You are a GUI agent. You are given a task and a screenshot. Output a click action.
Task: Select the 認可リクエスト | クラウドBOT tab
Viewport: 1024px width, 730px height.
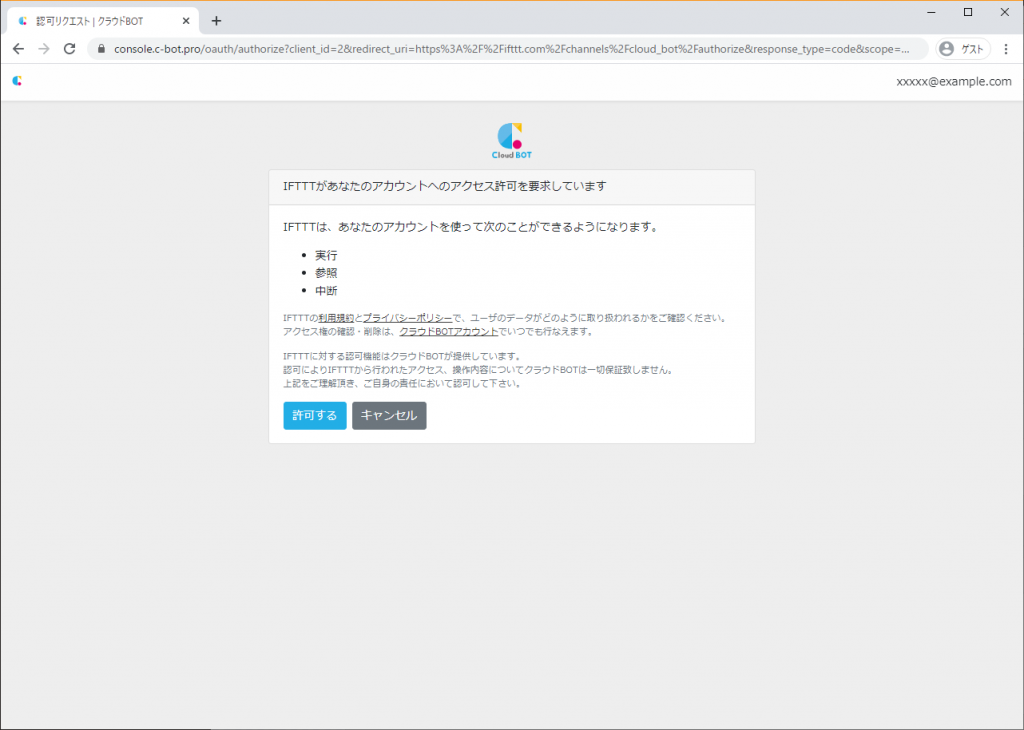(102, 21)
